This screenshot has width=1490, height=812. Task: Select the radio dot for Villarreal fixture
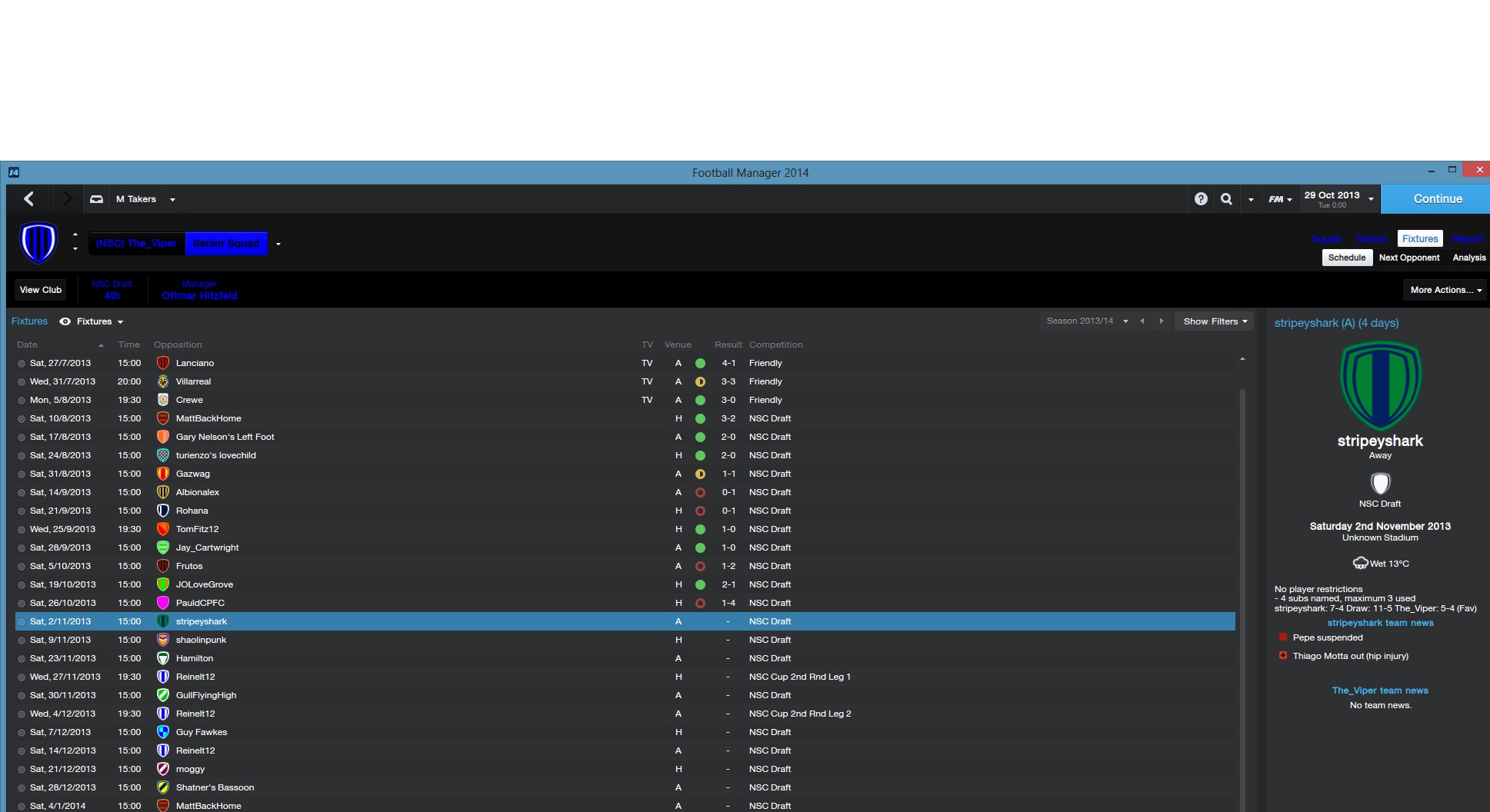(x=22, y=382)
